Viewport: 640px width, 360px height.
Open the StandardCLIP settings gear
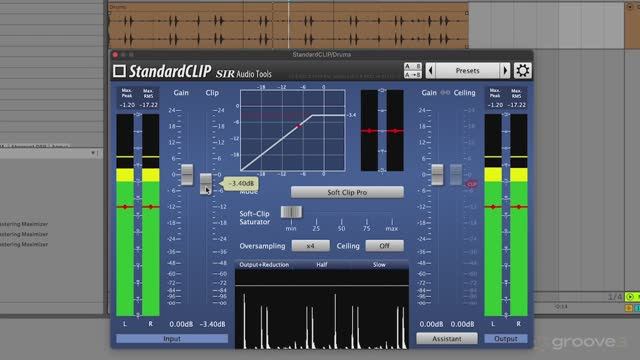pos(522,71)
